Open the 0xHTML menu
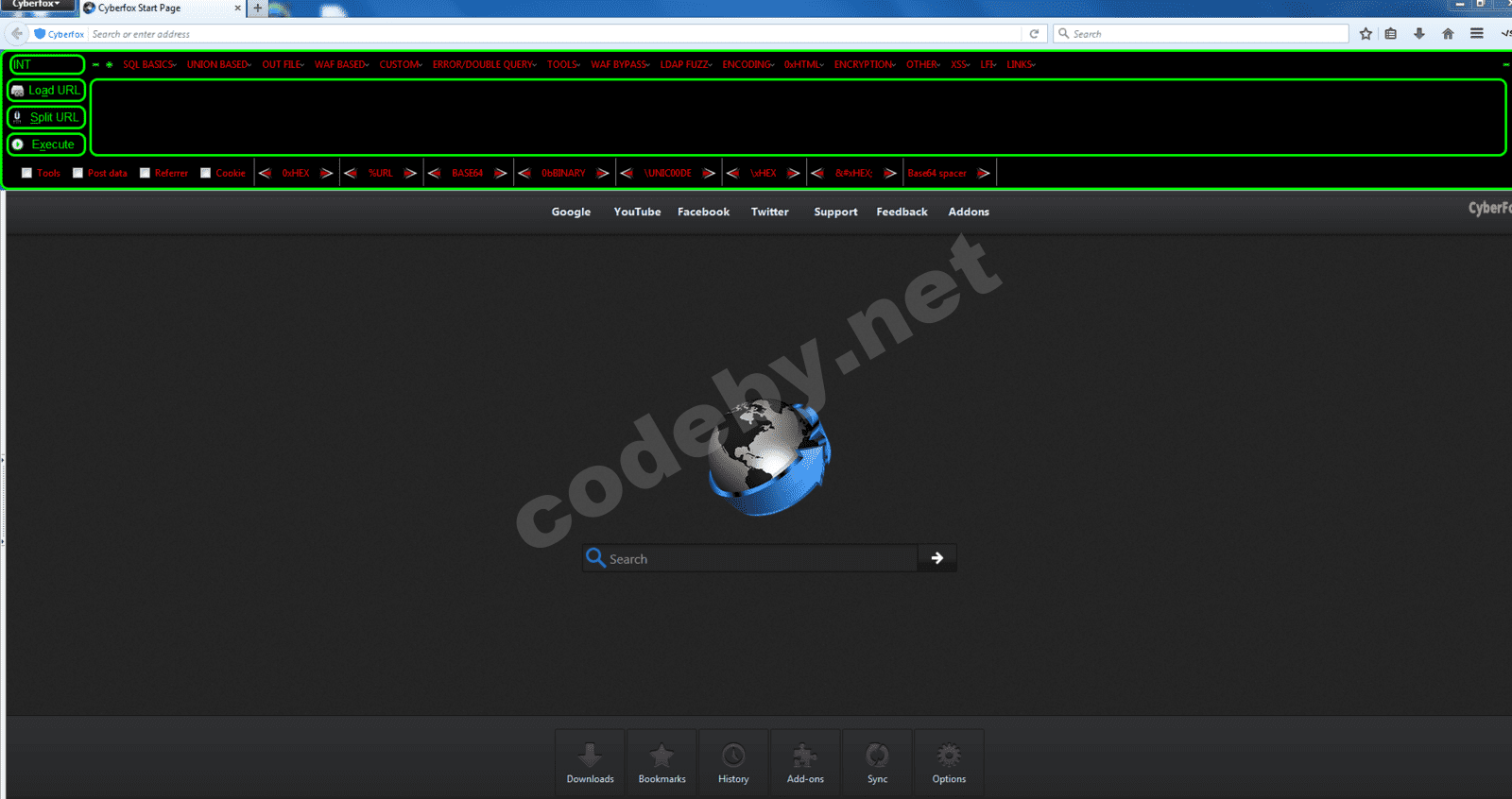Screen dimensions: 1512x799 point(804,64)
